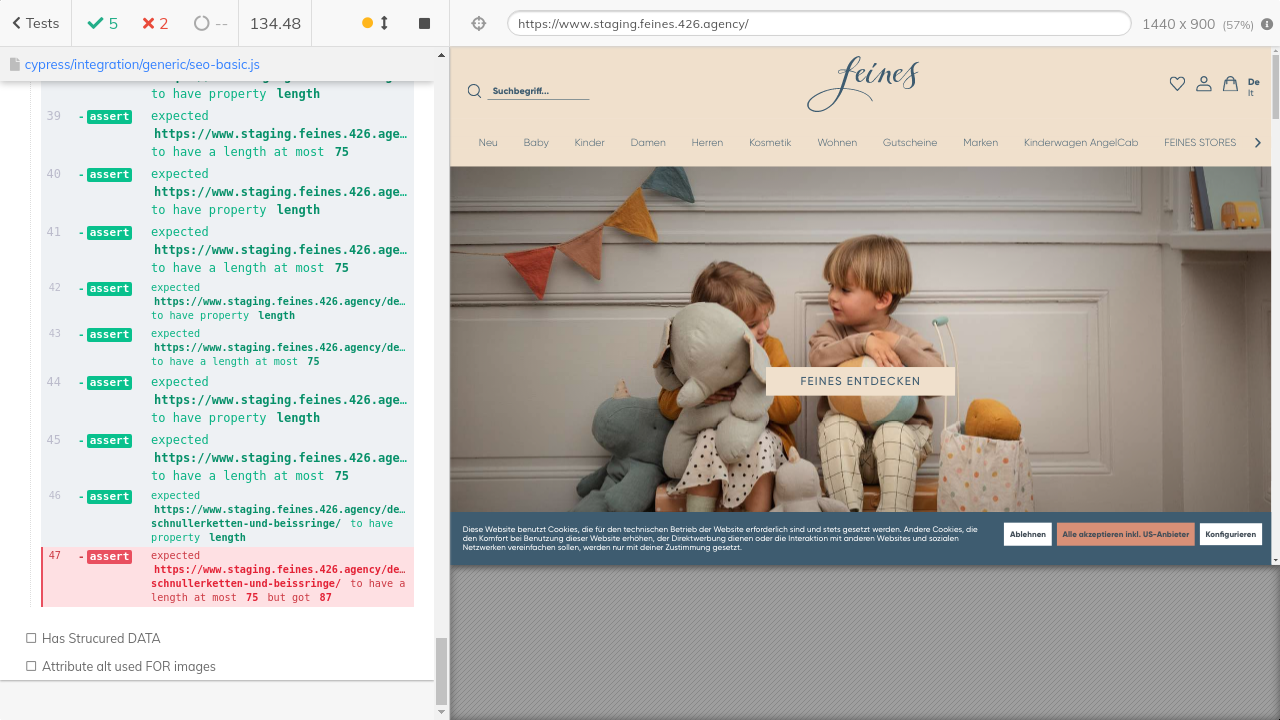Switch site language to It
Viewport: 1280px width, 720px height.
1250,93
